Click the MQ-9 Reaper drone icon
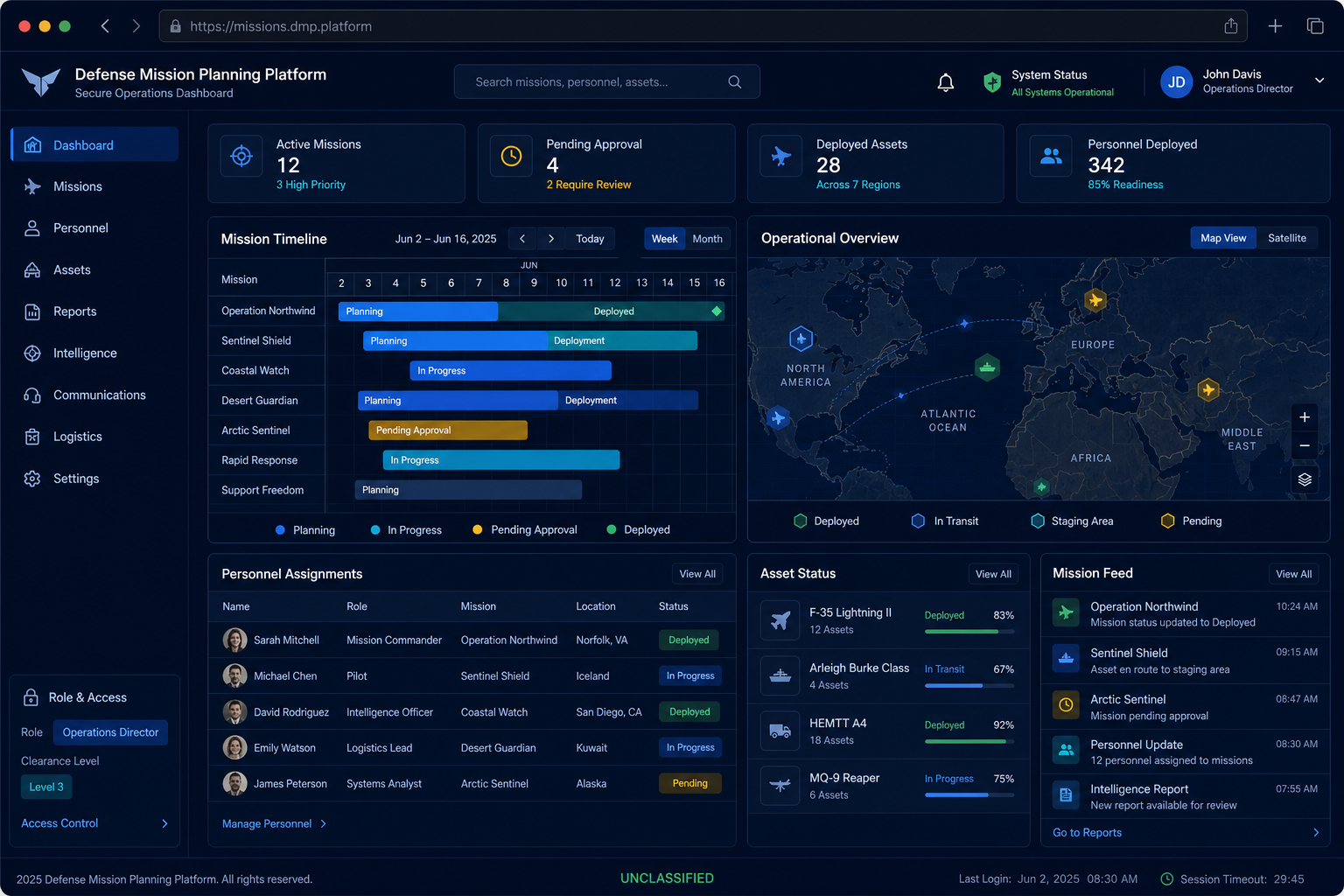The height and width of the screenshot is (896, 1344). click(x=780, y=786)
